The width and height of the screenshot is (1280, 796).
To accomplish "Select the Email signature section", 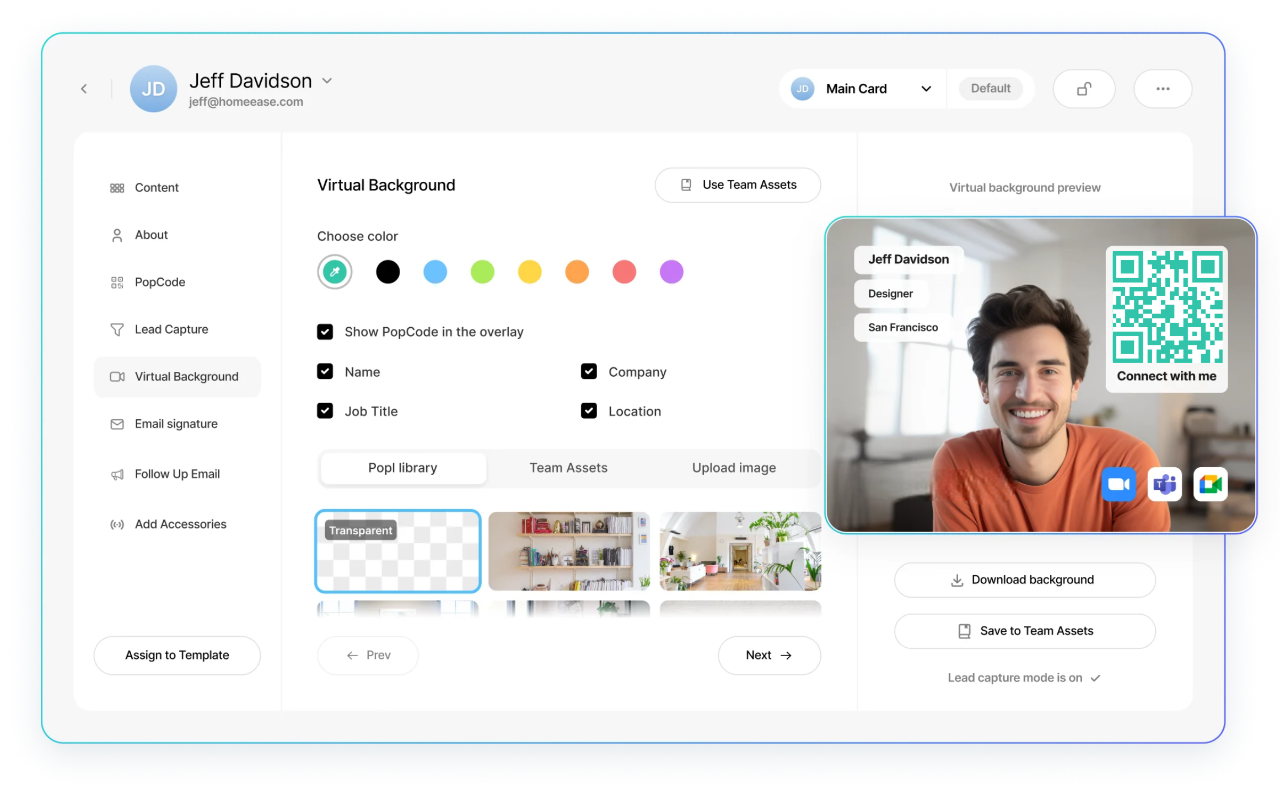I will point(175,423).
